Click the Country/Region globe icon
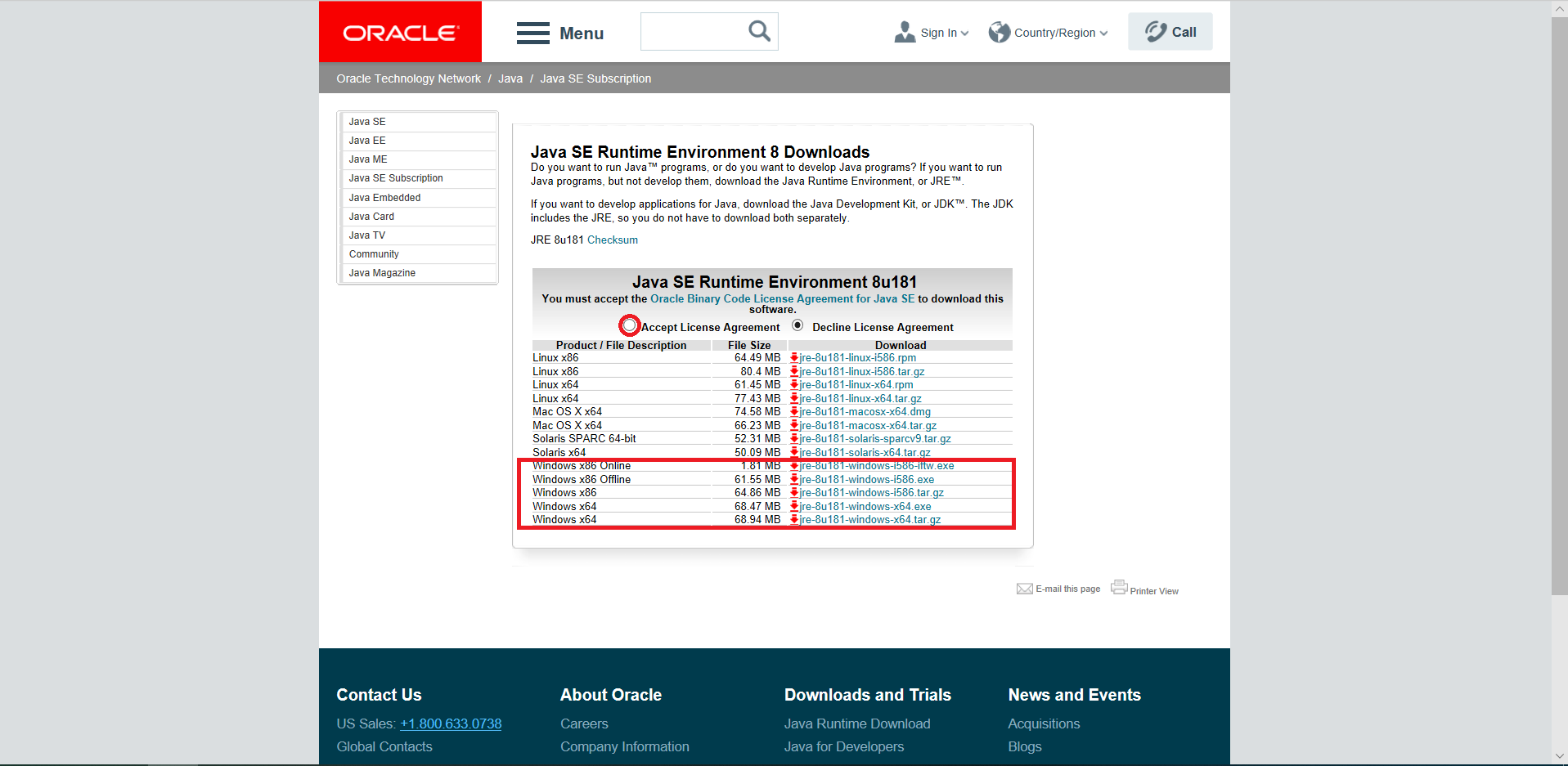Viewport: 1568px width, 766px height. tap(999, 31)
